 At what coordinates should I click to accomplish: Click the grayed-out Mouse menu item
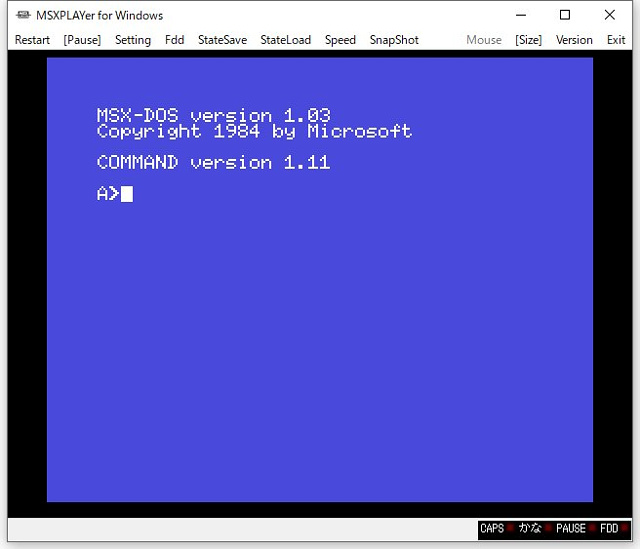tap(484, 40)
